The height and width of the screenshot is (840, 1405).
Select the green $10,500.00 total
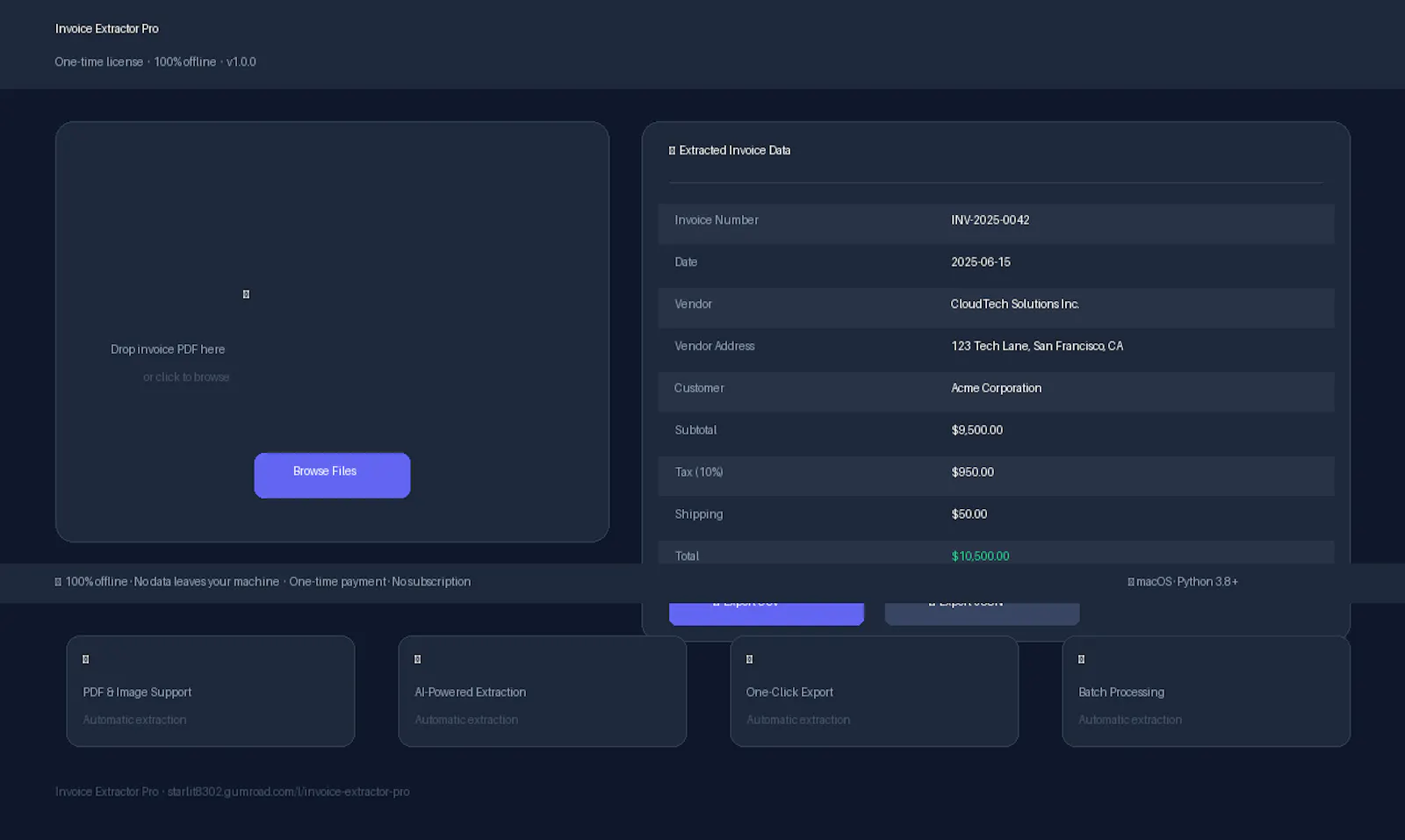[x=981, y=556]
